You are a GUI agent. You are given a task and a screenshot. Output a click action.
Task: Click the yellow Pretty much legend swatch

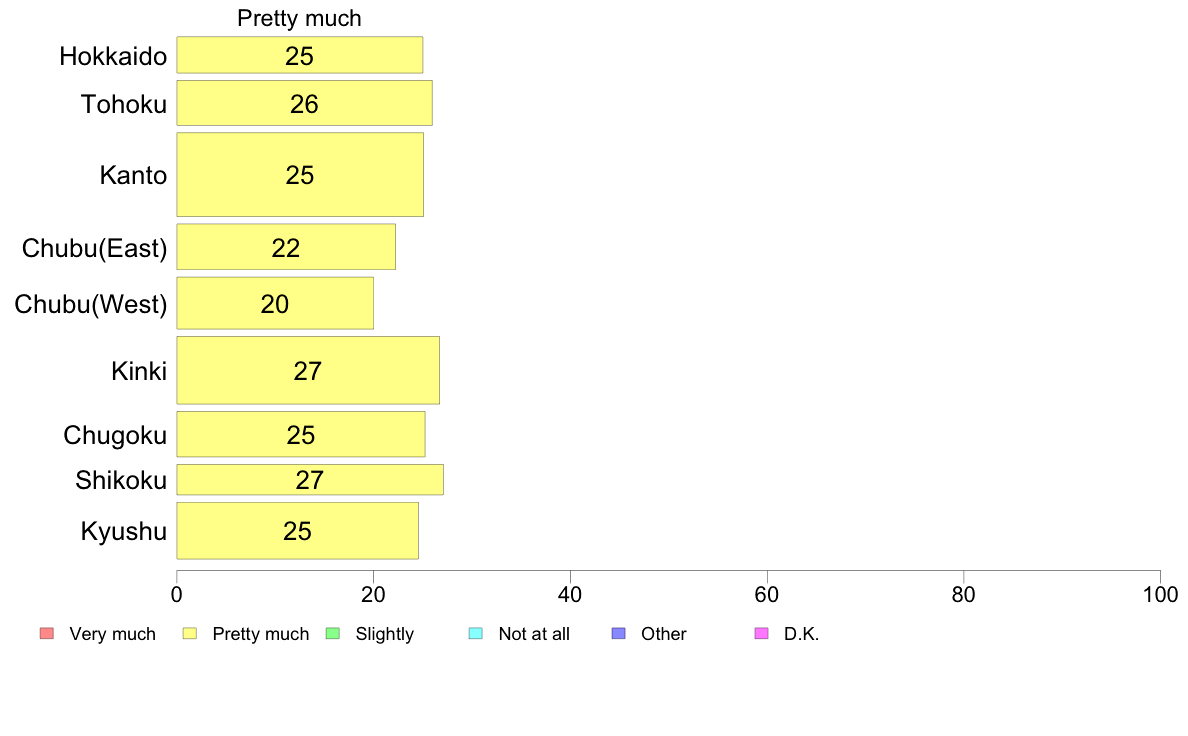(189, 633)
